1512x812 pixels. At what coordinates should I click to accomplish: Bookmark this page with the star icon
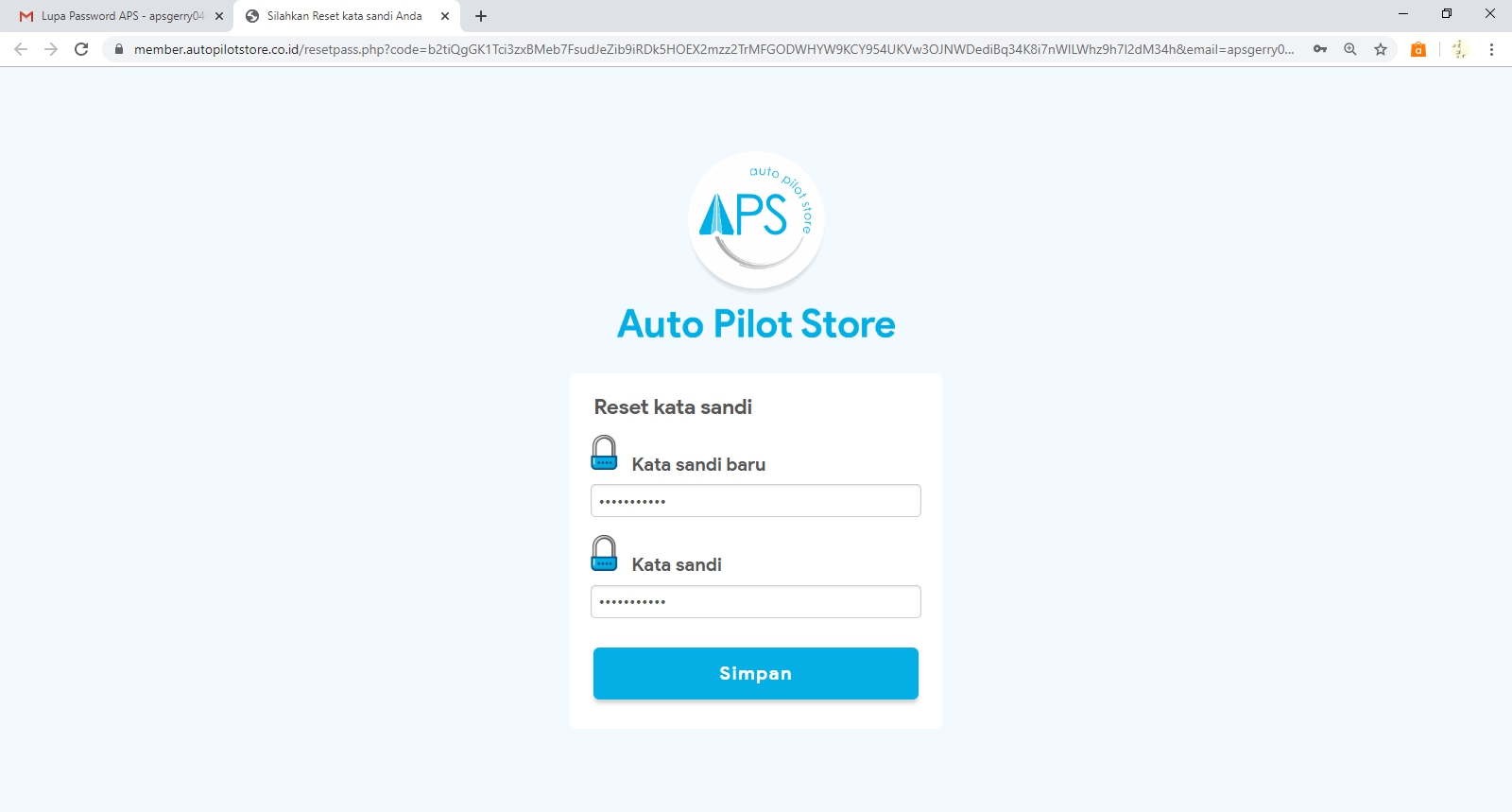1381,49
